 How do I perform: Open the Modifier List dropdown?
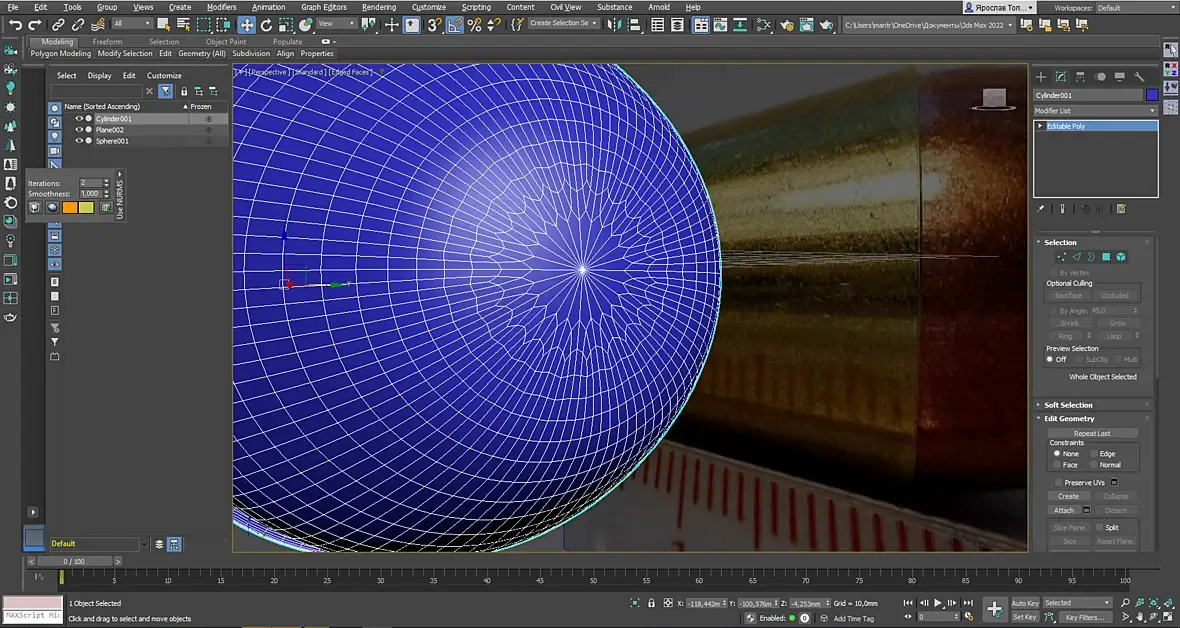tap(1095, 111)
